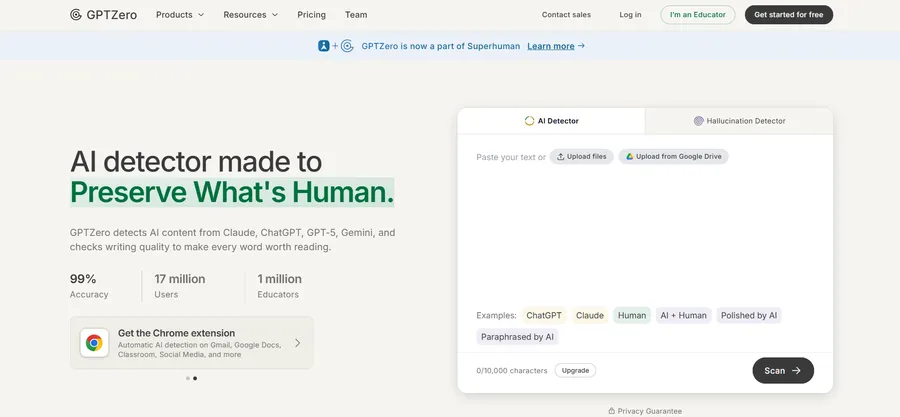Screen dimensions: 900x417
Task: Switch to the Hallucination Detector tab
Action: click(x=739, y=121)
